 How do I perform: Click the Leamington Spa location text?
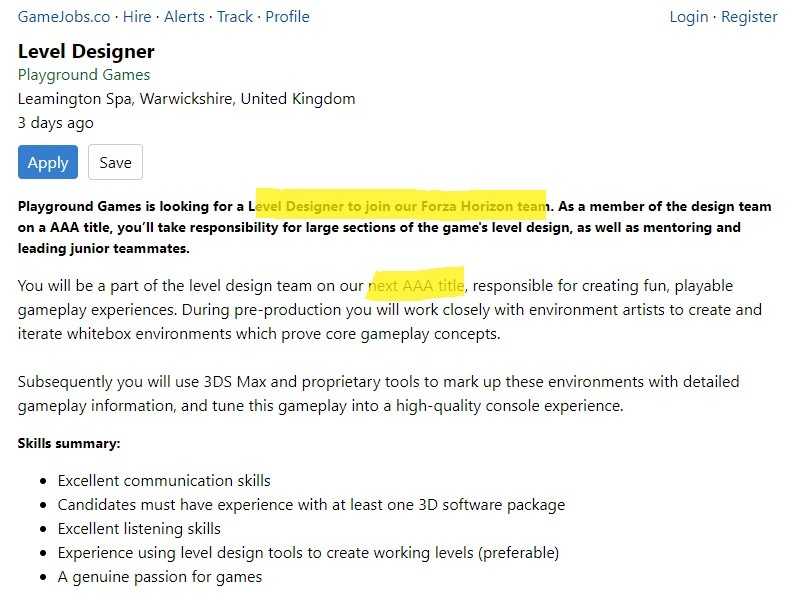(x=186, y=99)
